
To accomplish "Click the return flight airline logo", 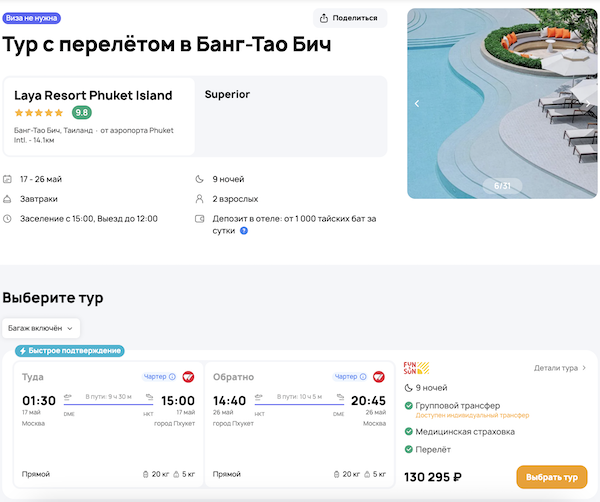I will (x=378, y=377).
